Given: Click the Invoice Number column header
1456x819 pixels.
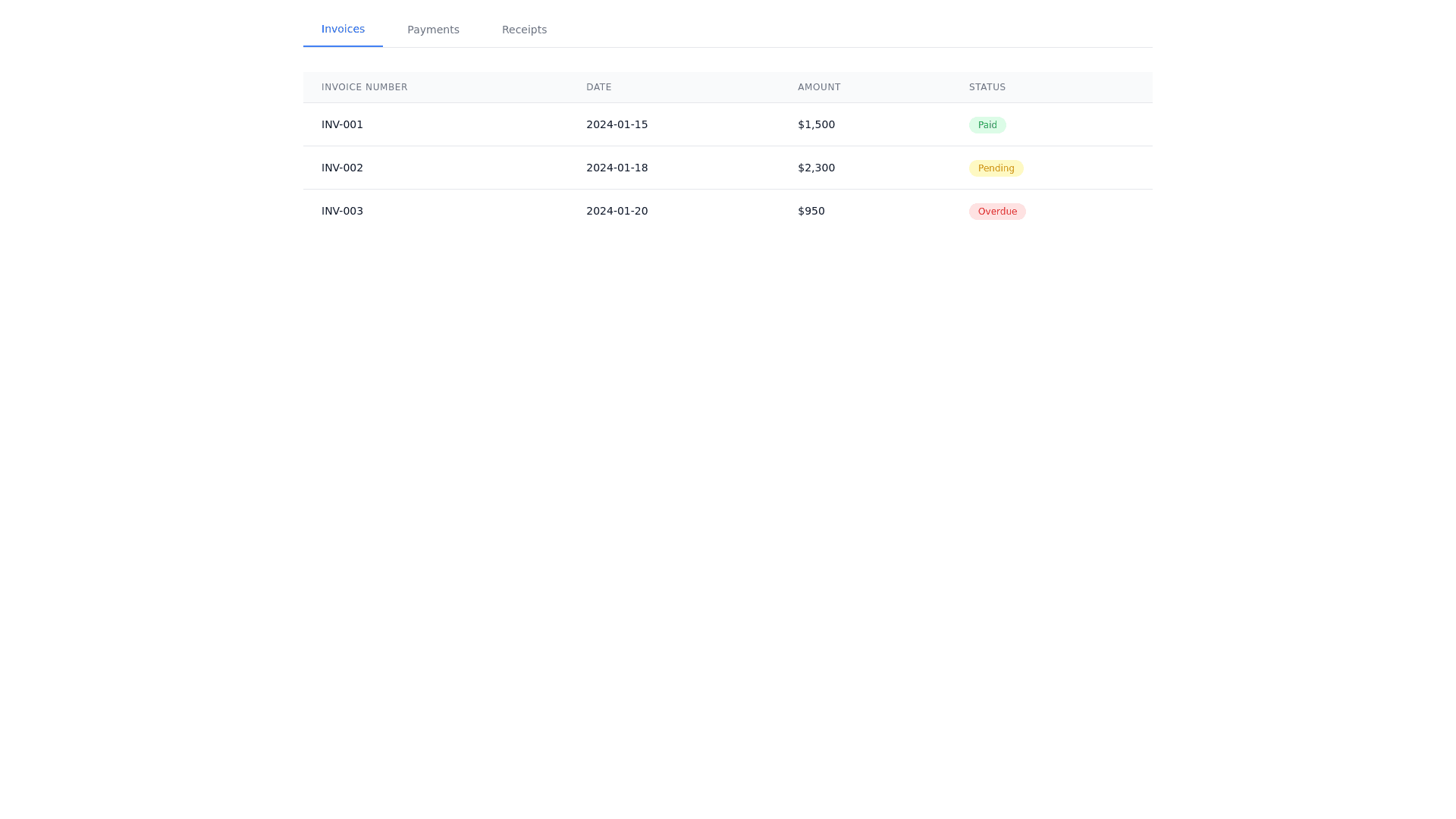Looking at the screenshot, I should tap(364, 87).
